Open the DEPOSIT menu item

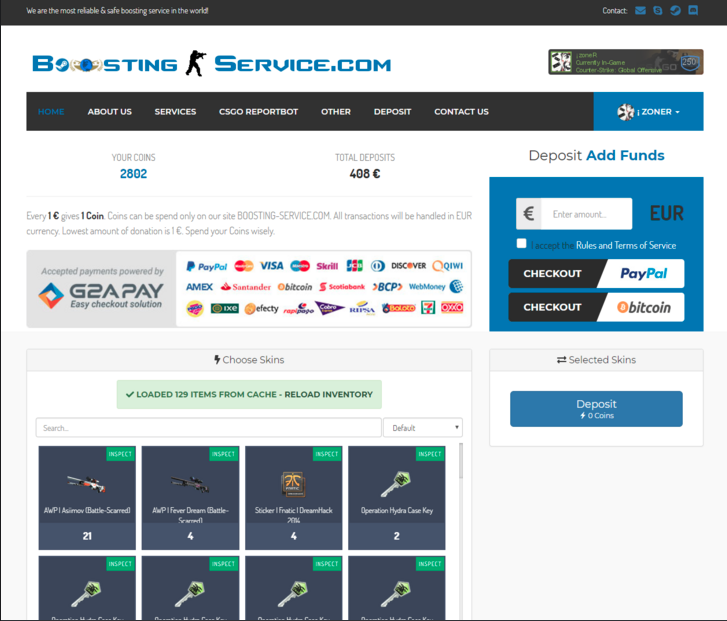point(392,111)
